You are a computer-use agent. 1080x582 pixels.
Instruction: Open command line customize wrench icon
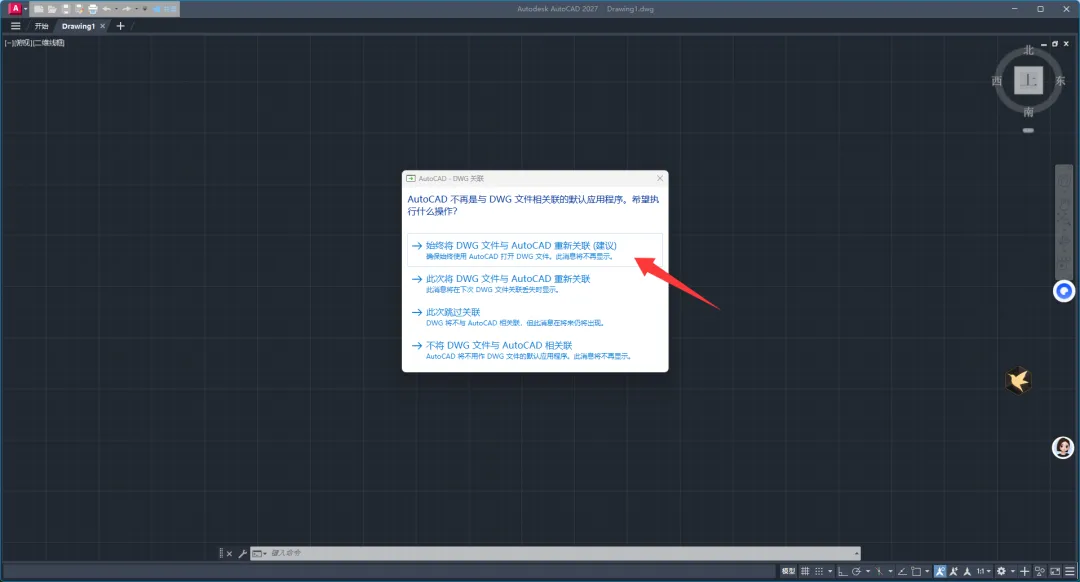click(242, 554)
